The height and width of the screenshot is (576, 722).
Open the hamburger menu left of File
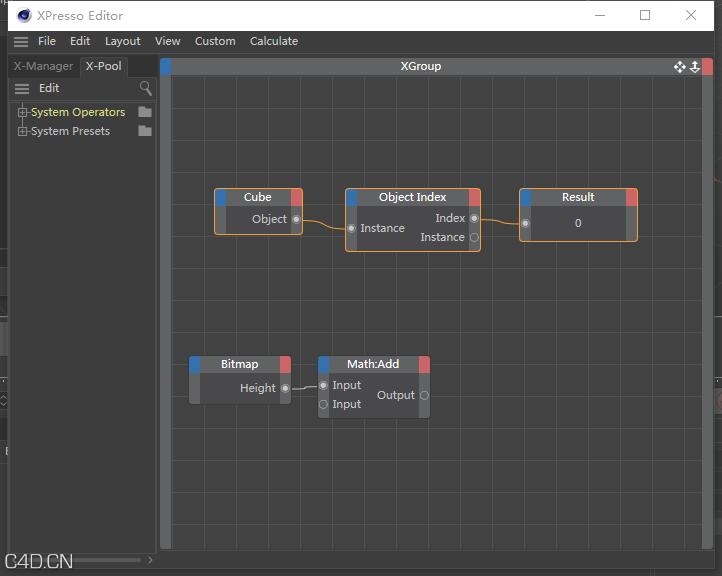click(21, 42)
